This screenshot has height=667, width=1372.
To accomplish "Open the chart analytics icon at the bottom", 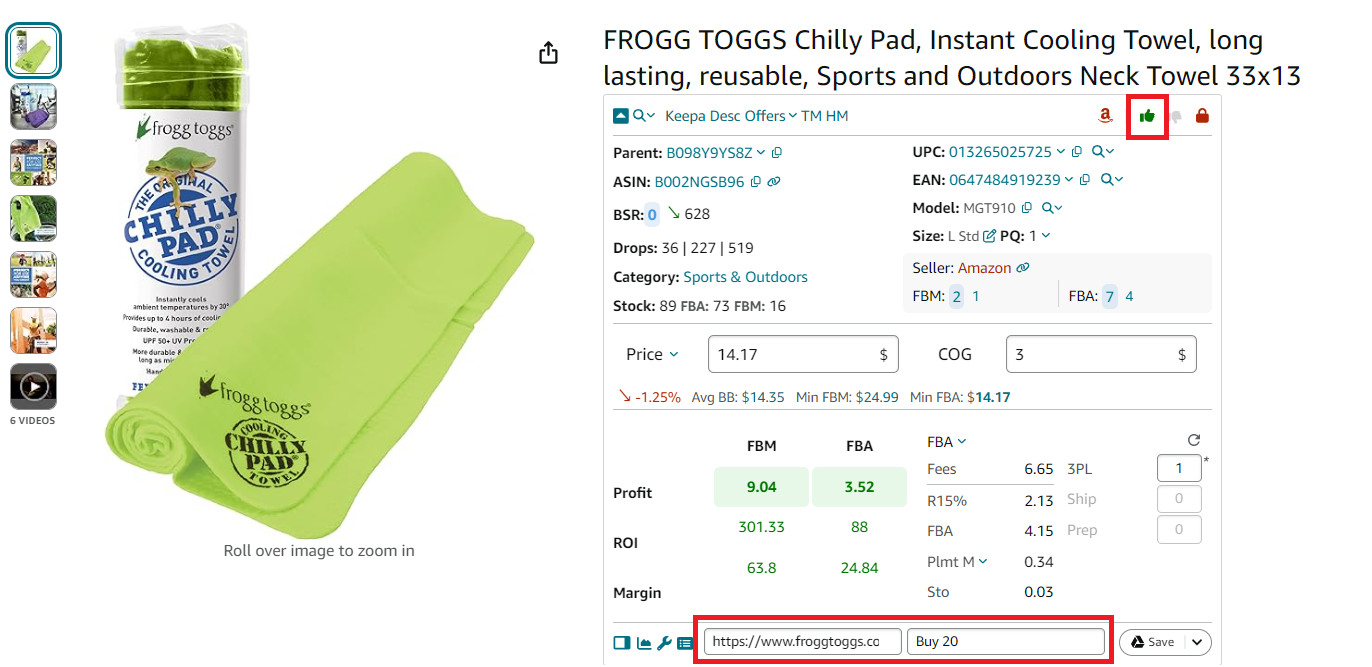I will click(x=644, y=643).
